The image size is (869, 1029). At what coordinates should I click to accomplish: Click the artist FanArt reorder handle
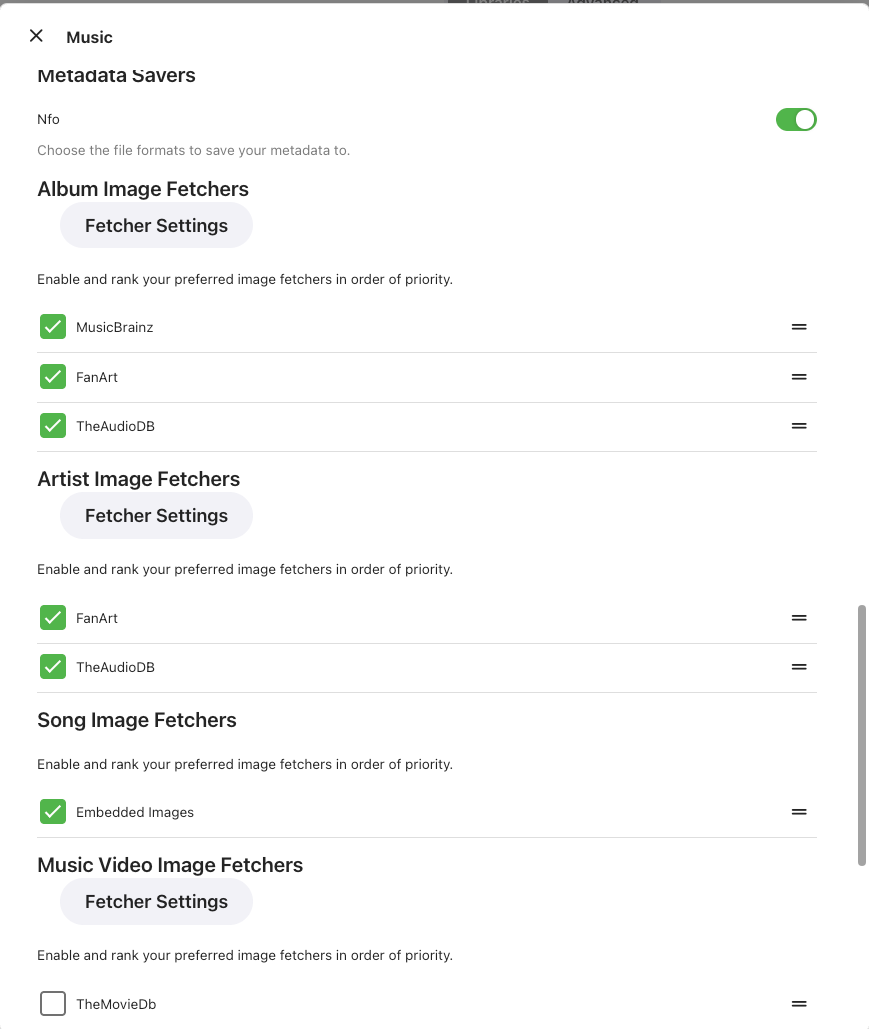click(x=799, y=618)
